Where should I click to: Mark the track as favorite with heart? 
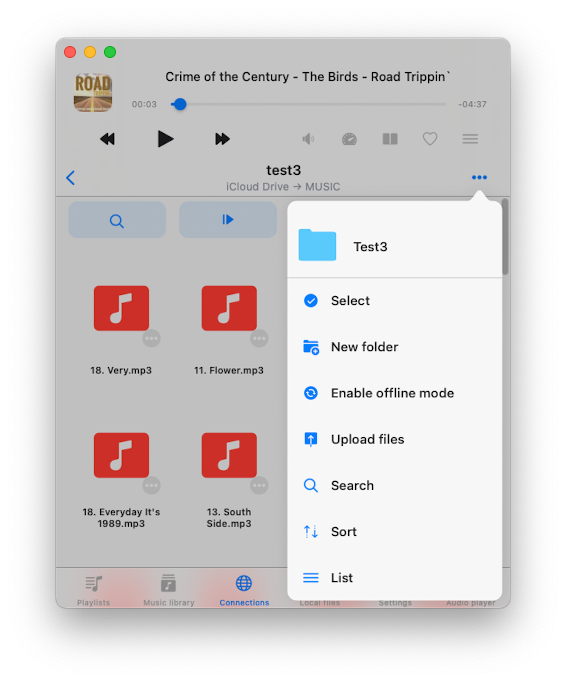click(430, 139)
